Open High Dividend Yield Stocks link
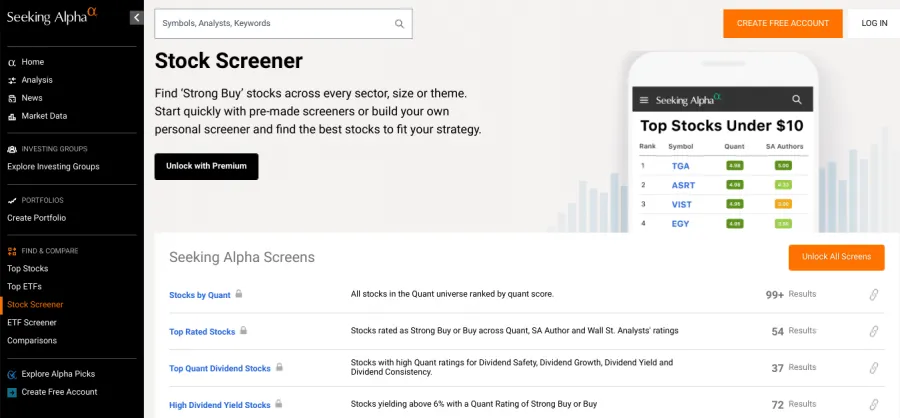 click(x=220, y=405)
